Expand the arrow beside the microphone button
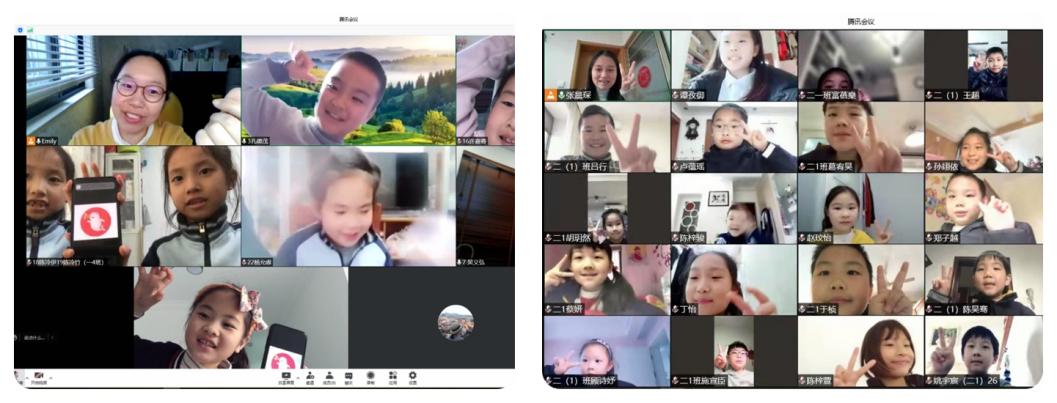The width and height of the screenshot is (1057, 403). click(x=28, y=376)
